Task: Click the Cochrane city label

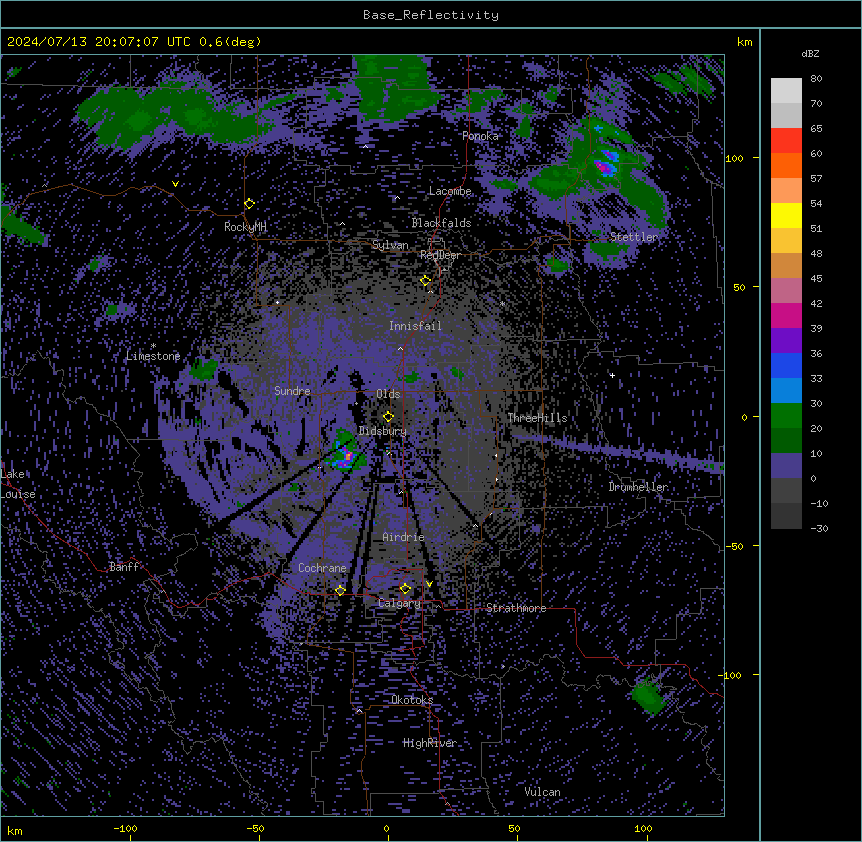Action: [x=322, y=568]
